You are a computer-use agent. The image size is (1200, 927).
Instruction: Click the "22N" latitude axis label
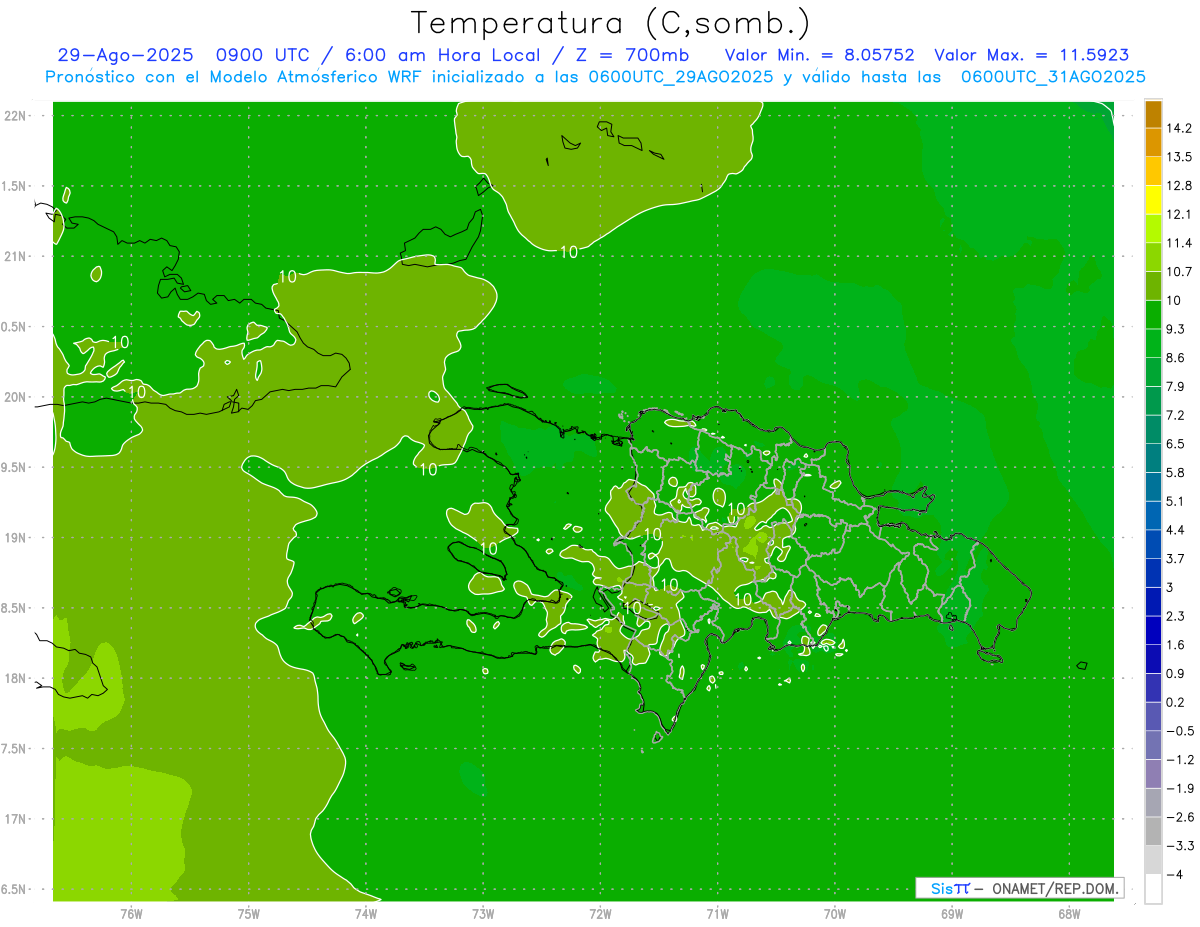click(15, 116)
